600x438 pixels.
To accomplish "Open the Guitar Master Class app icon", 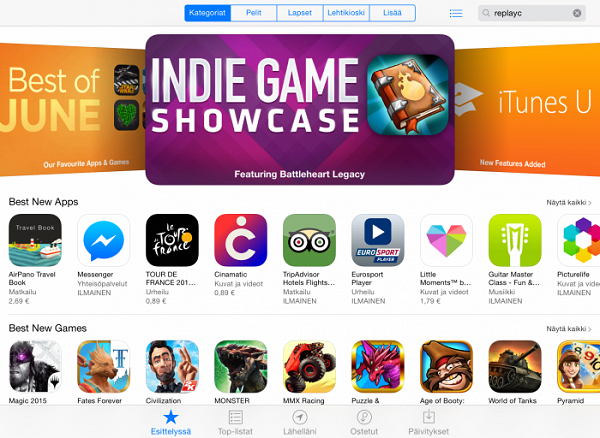I will tap(515, 240).
